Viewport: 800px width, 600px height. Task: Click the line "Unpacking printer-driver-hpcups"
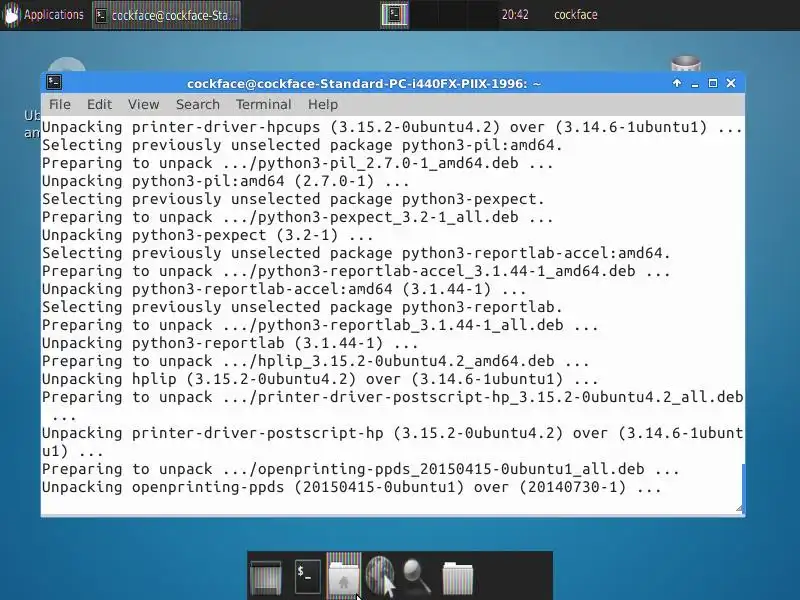(x=391, y=127)
